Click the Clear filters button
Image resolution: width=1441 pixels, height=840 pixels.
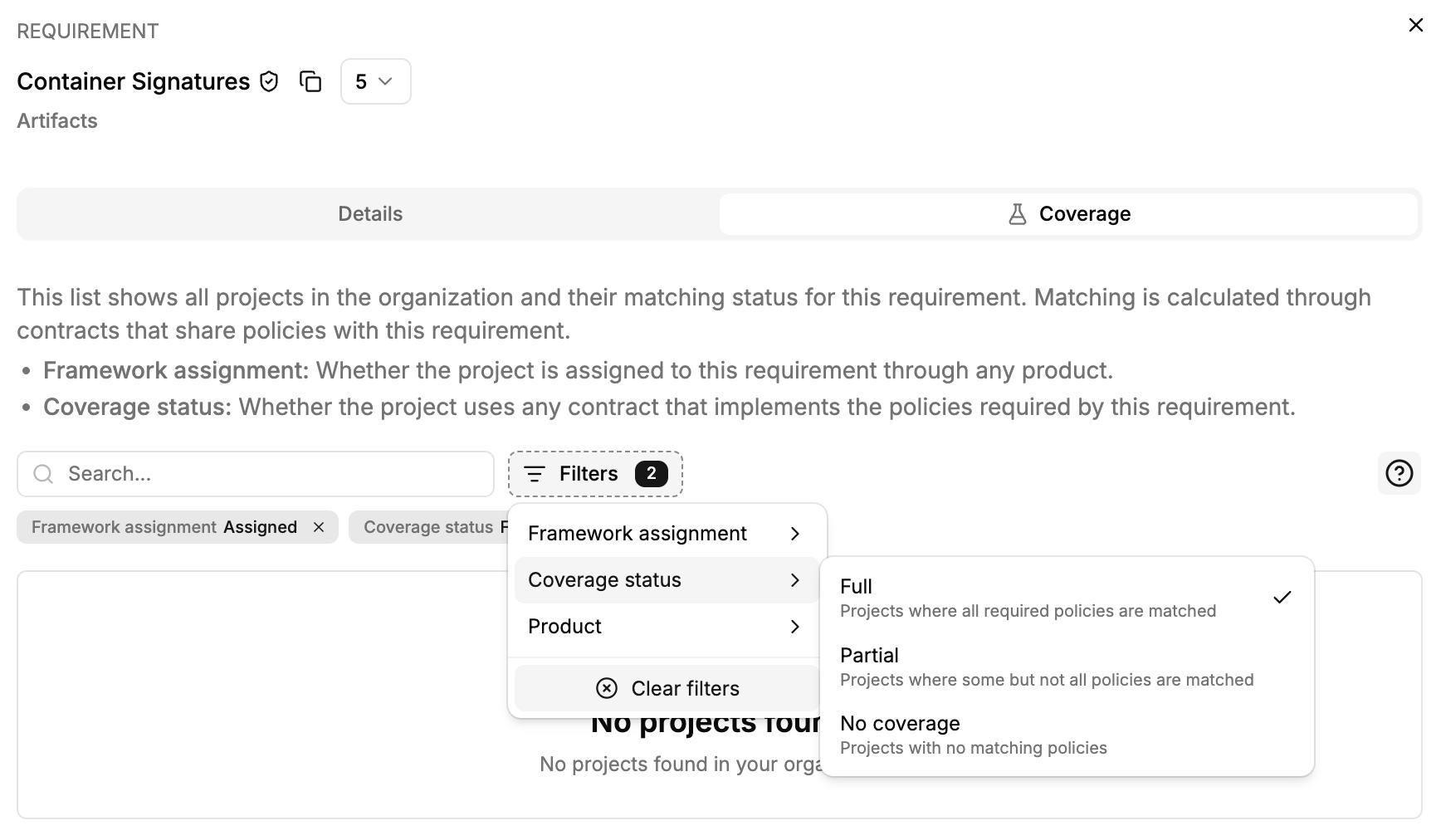[686, 688]
